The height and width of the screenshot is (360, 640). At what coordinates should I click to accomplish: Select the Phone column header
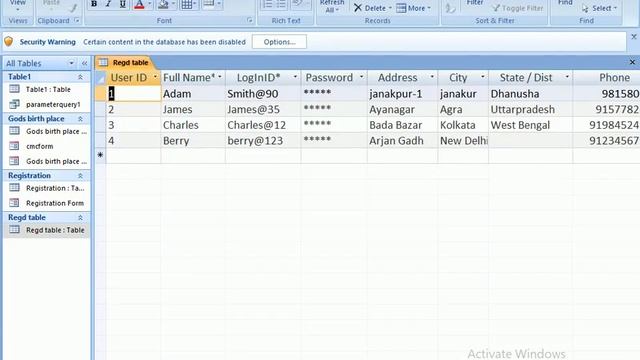[607, 78]
